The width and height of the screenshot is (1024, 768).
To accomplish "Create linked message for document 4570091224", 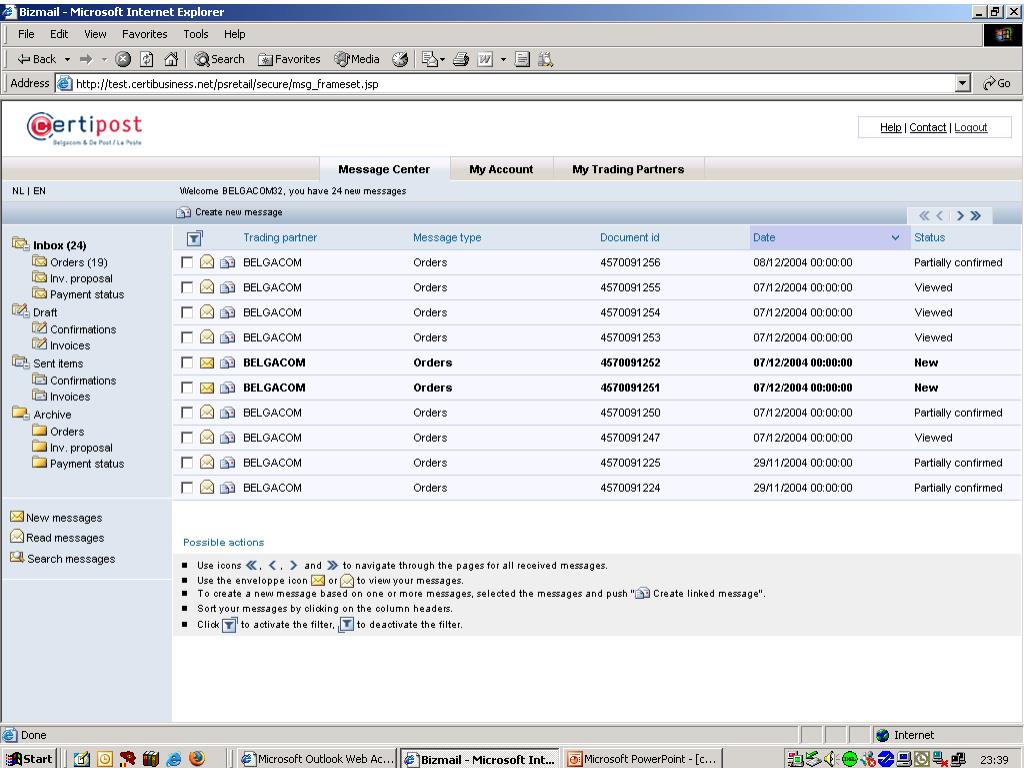I will 227,488.
